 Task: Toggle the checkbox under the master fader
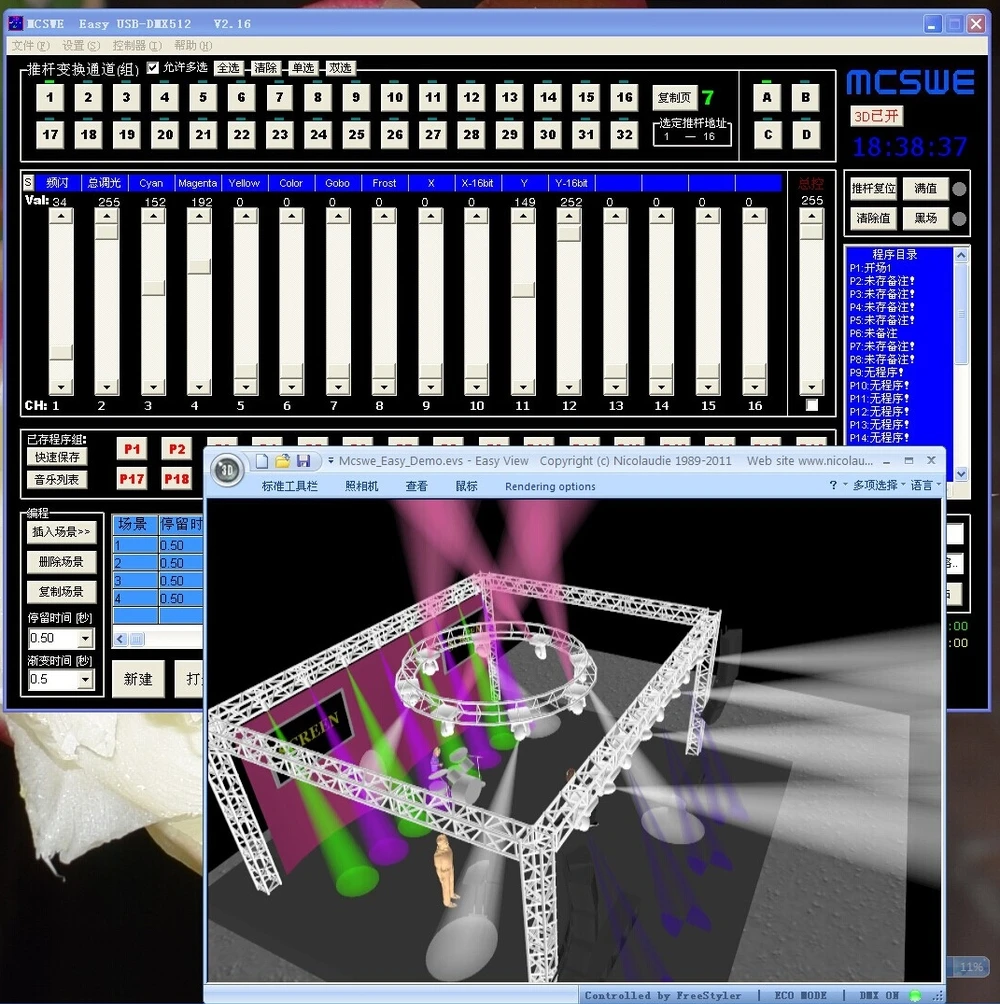point(812,405)
